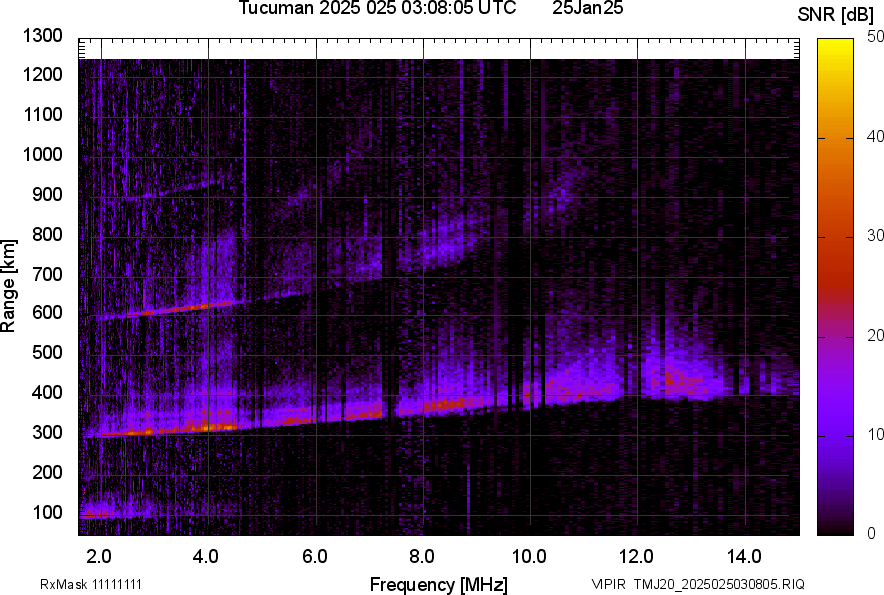The height and width of the screenshot is (595, 884).
Task: Click the 'Frequency [MHz]' axis label
Action: (x=439, y=584)
